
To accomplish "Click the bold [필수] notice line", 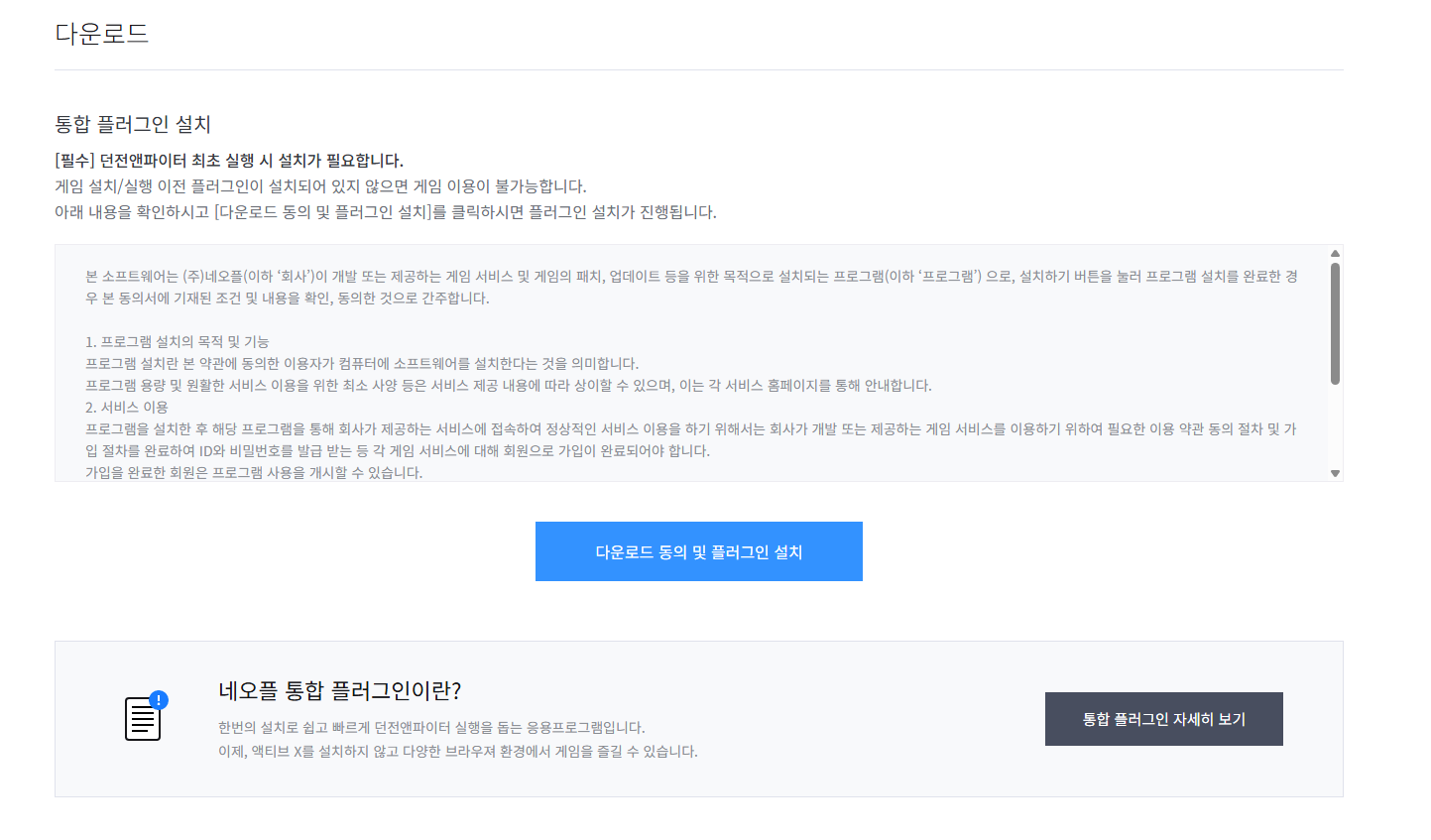I will point(229,161).
